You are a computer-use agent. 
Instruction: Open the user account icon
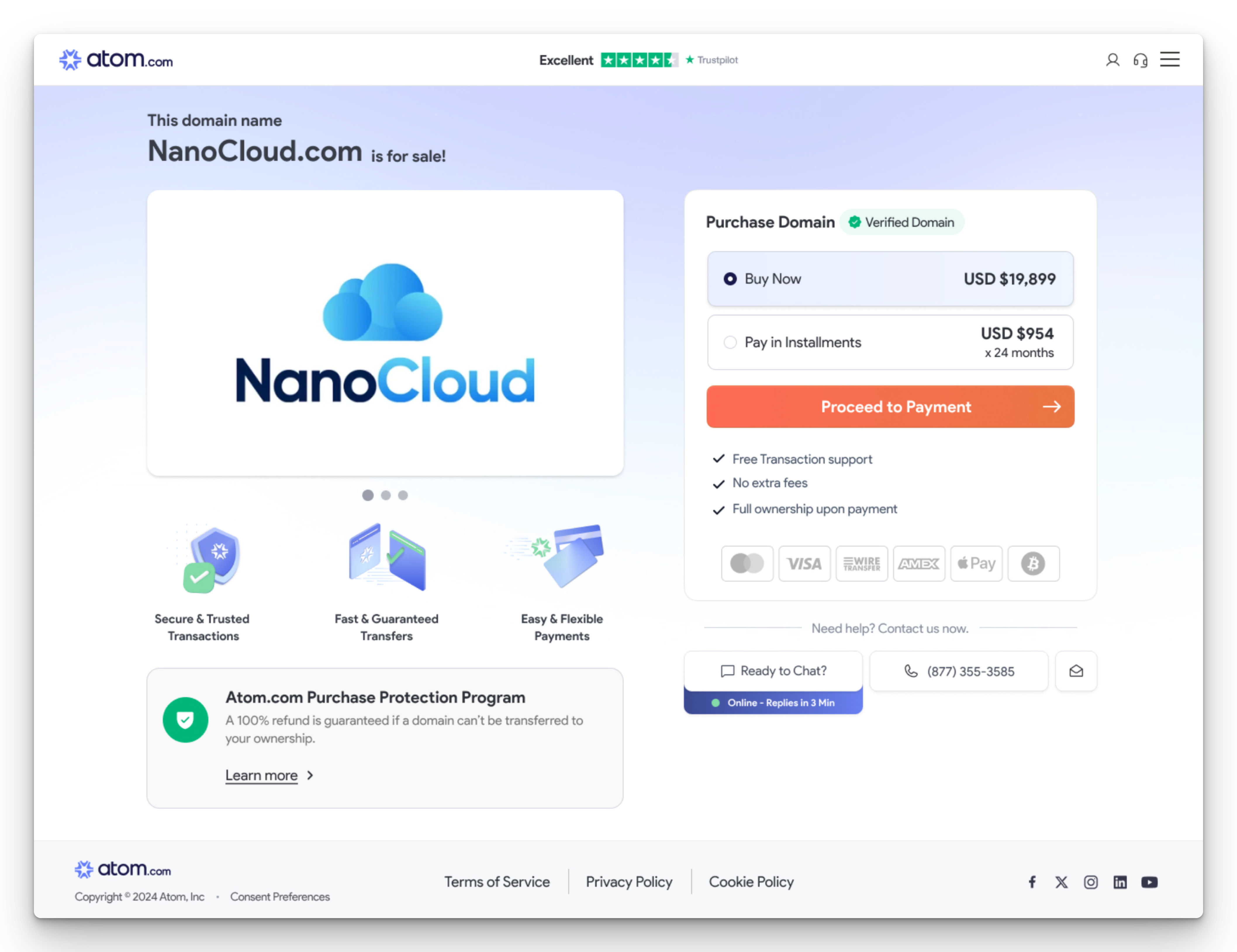[1112, 60]
